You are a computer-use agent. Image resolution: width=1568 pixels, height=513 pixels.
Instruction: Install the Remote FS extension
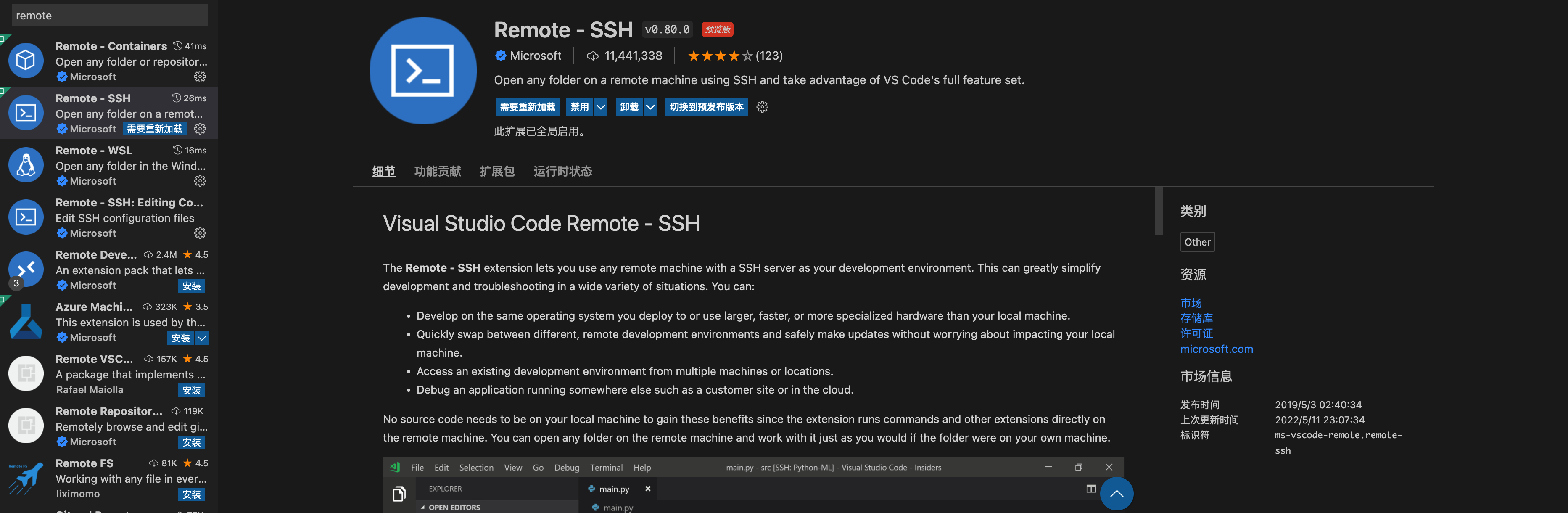pyautogui.click(x=191, y=495)
